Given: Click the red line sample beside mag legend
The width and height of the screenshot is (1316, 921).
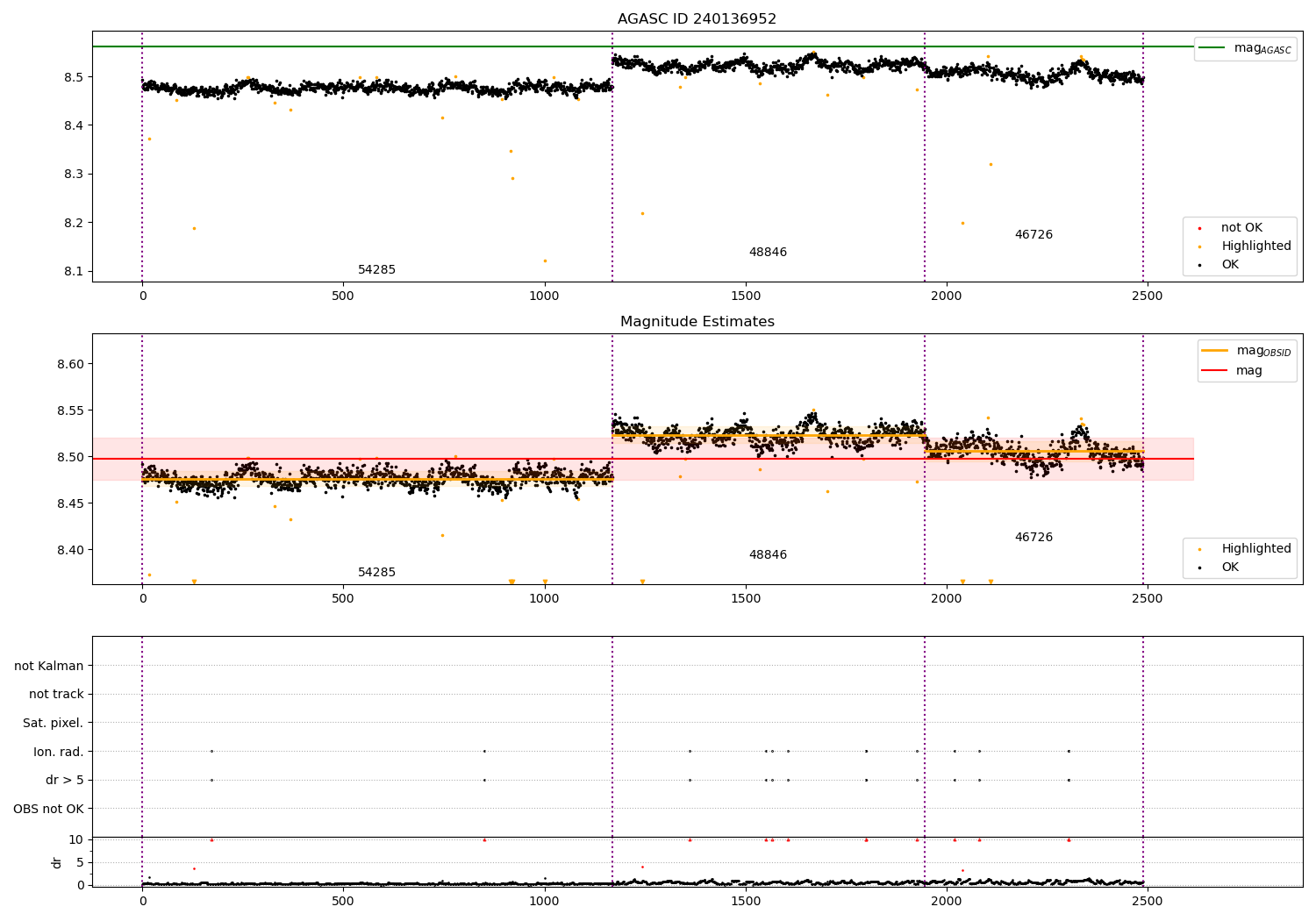Looking at the screenshot, I should pos(1215,371).
